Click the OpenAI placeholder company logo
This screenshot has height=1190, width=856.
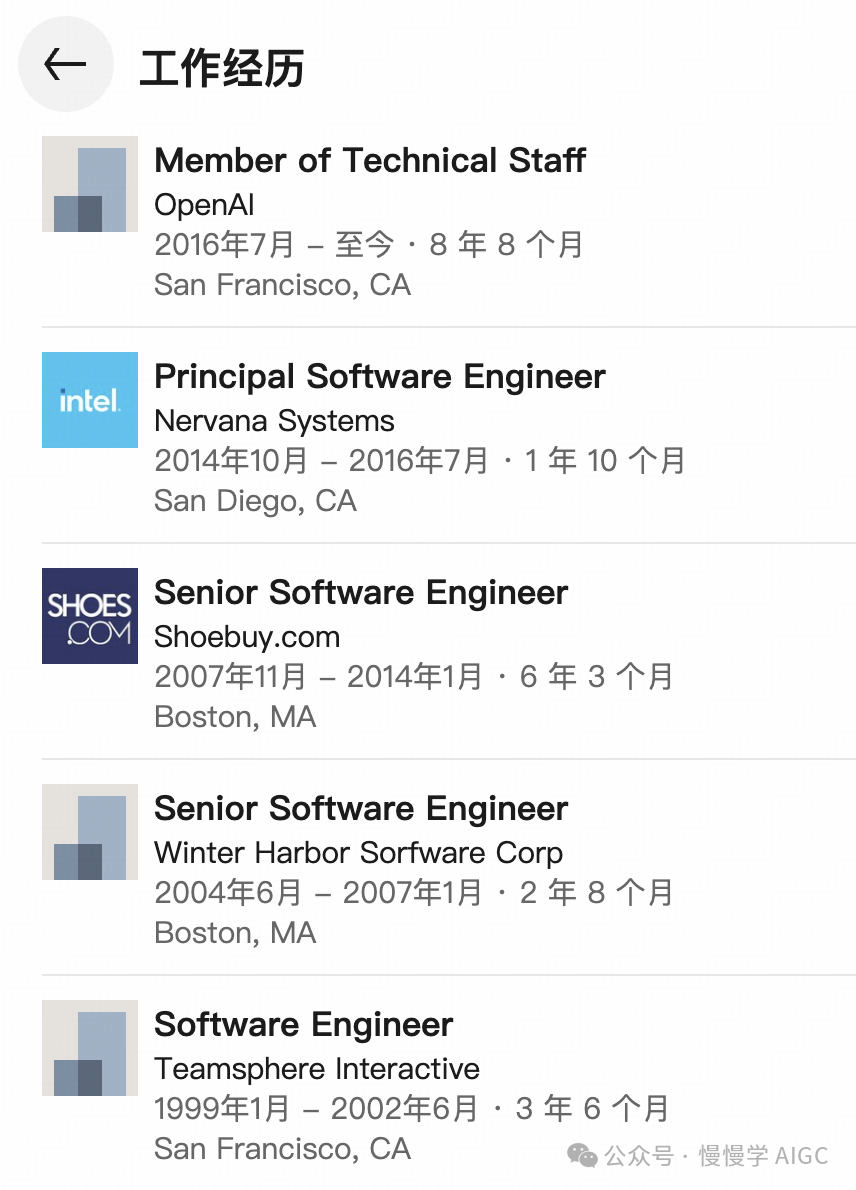[90, 184]
